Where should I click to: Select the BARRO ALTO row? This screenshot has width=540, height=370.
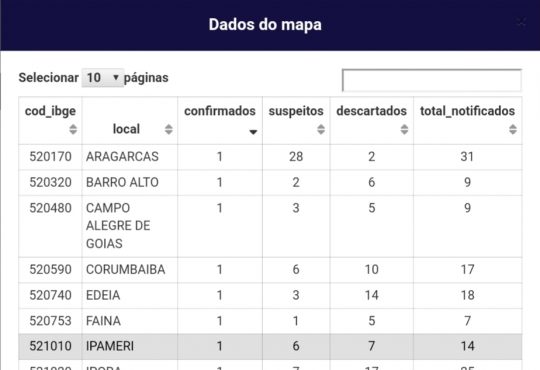point(270,183)
